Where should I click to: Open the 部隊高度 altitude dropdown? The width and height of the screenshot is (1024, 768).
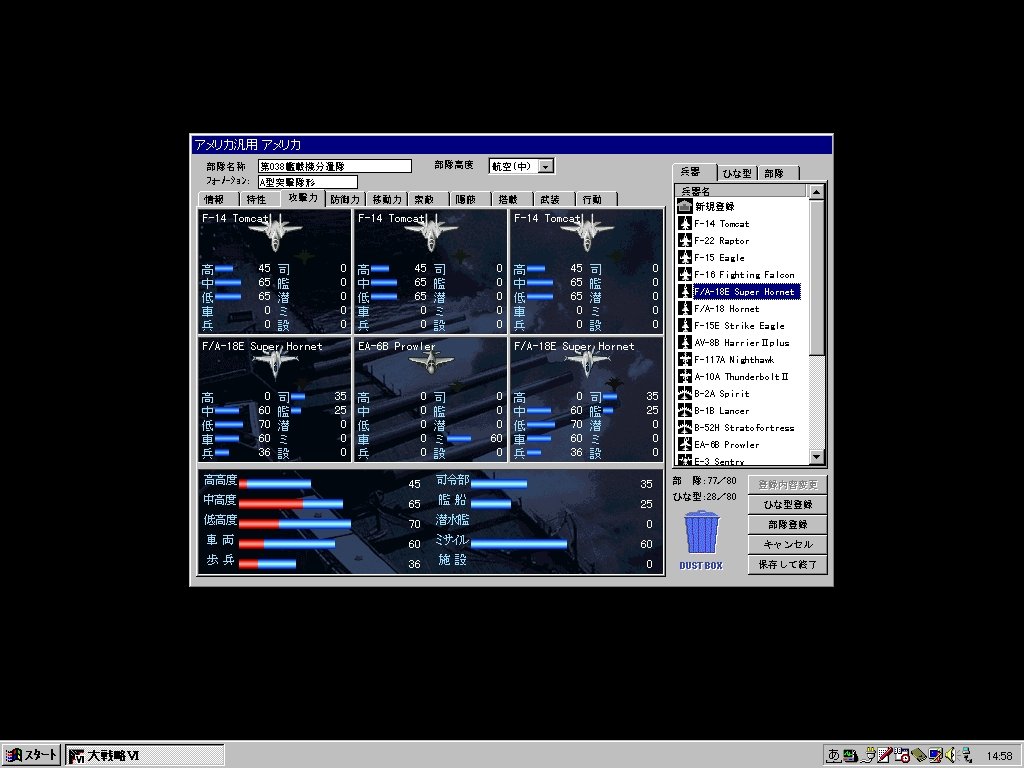pos(545,167)
